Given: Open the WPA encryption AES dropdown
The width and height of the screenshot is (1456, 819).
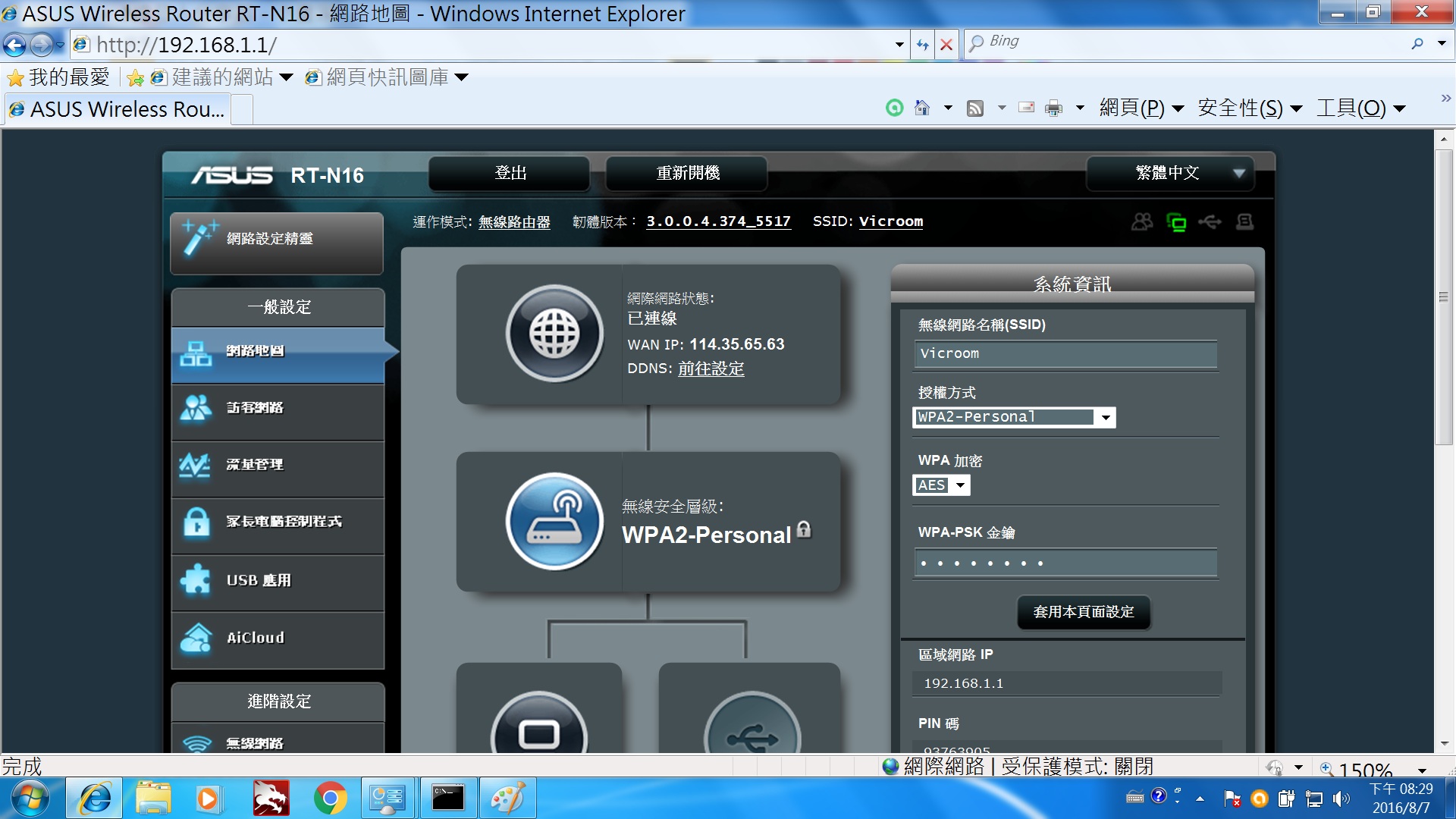Looking at the screenshot, I should coord(941,485).
